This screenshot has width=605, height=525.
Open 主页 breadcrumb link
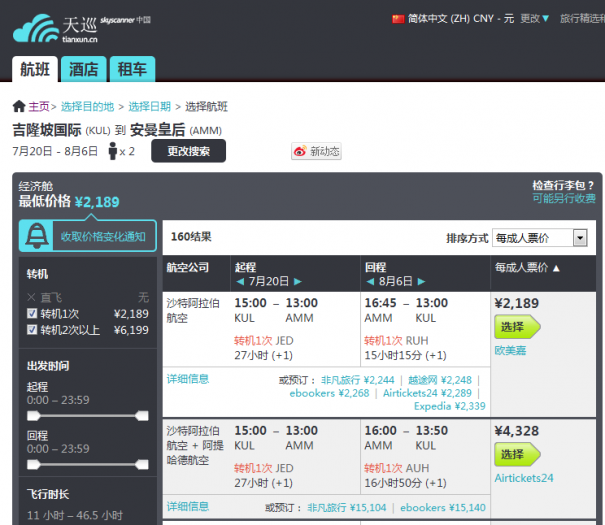pos(39,106)
